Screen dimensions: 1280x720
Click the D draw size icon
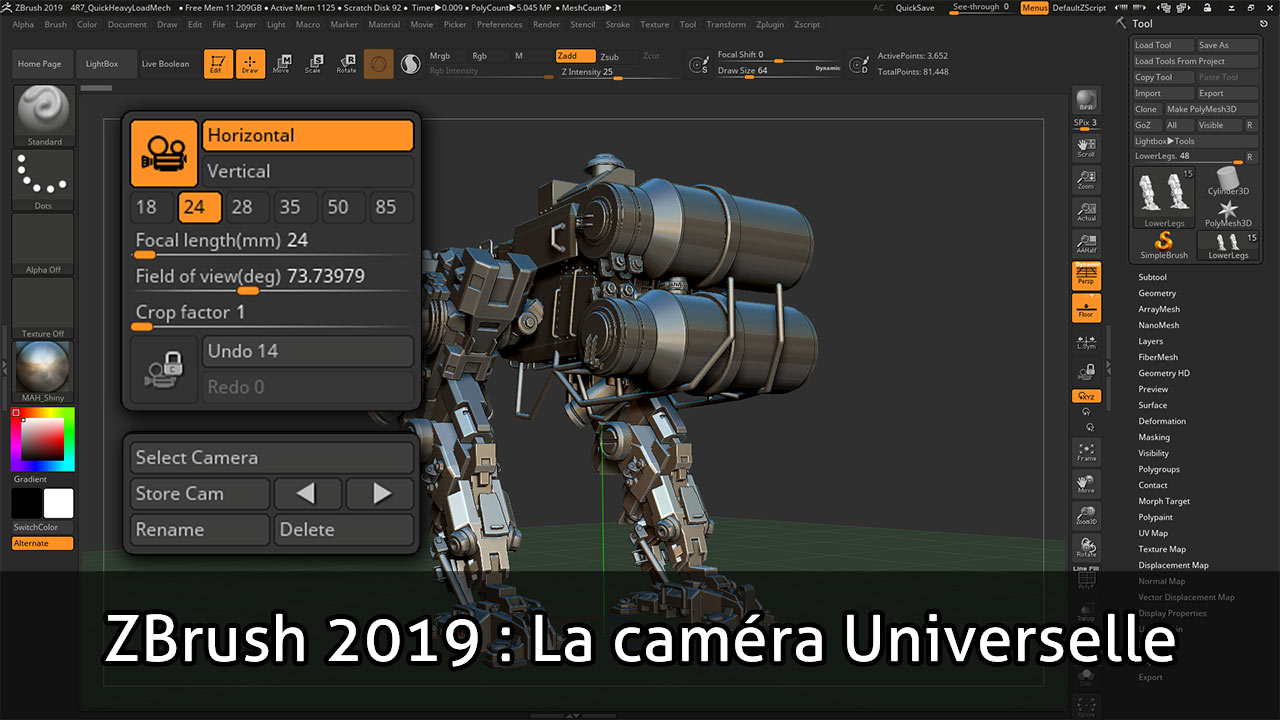[x=858, y=65]
